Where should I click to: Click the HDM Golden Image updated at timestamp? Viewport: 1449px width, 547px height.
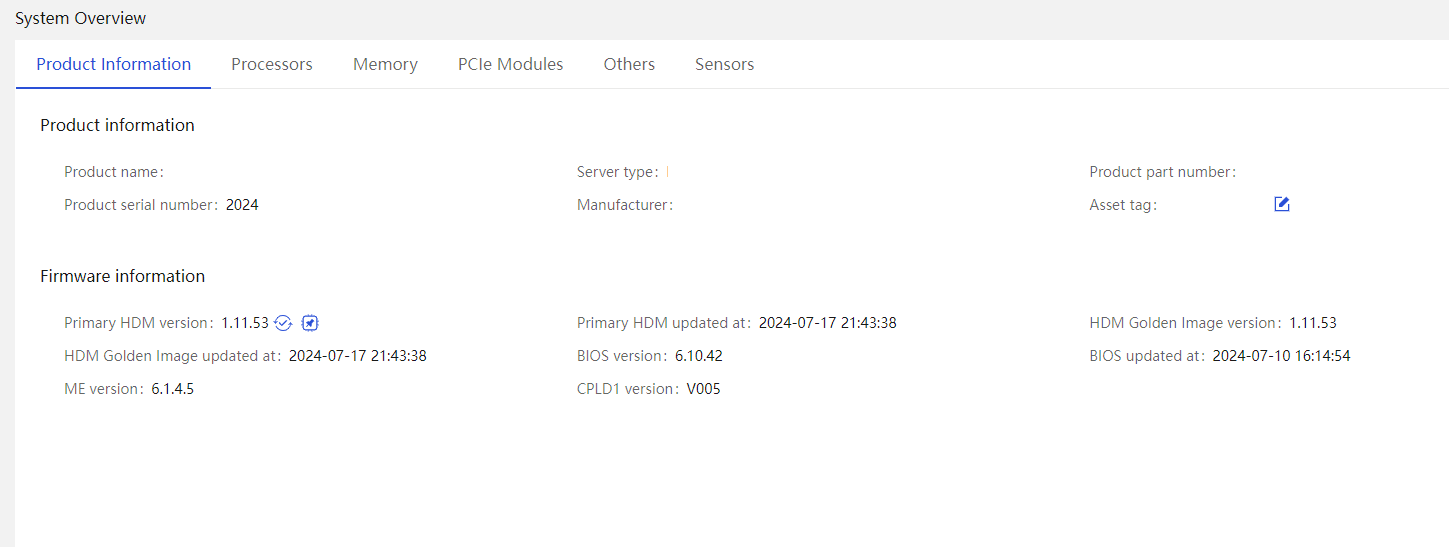358,356
